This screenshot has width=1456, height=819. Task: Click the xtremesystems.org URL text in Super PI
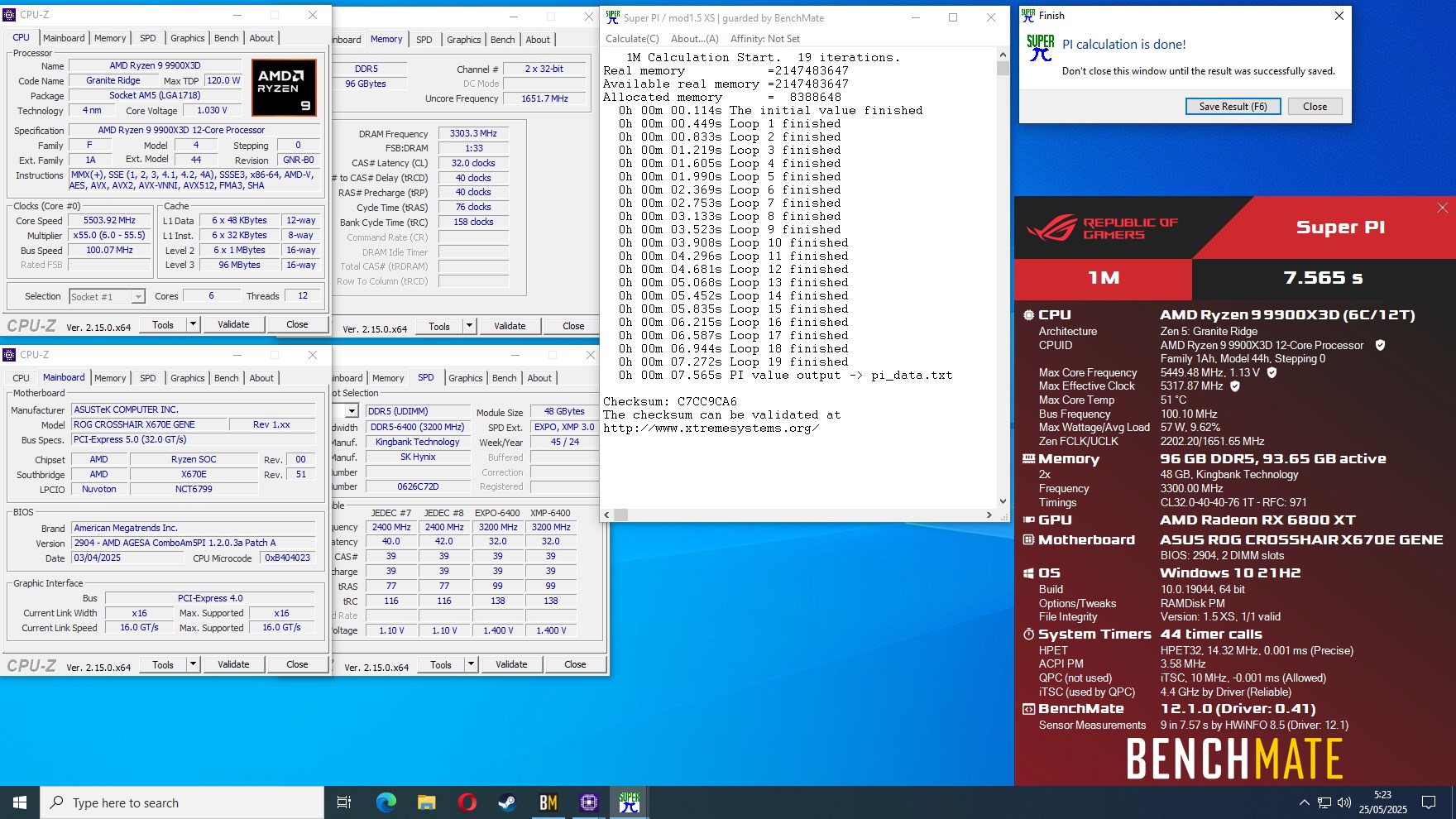711,429
